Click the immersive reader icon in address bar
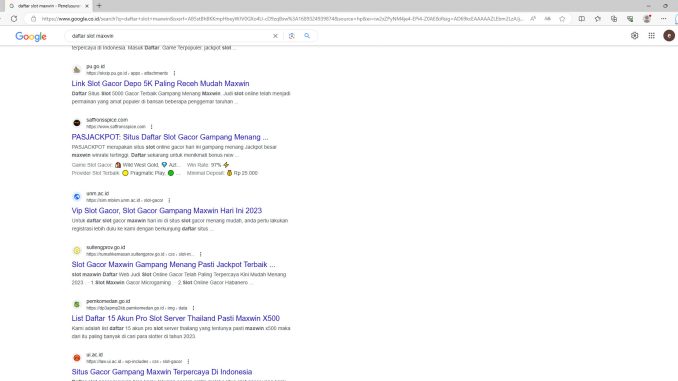Image resolution: width=678 pixels, height=381 pixels. click(x=547, y=19)
